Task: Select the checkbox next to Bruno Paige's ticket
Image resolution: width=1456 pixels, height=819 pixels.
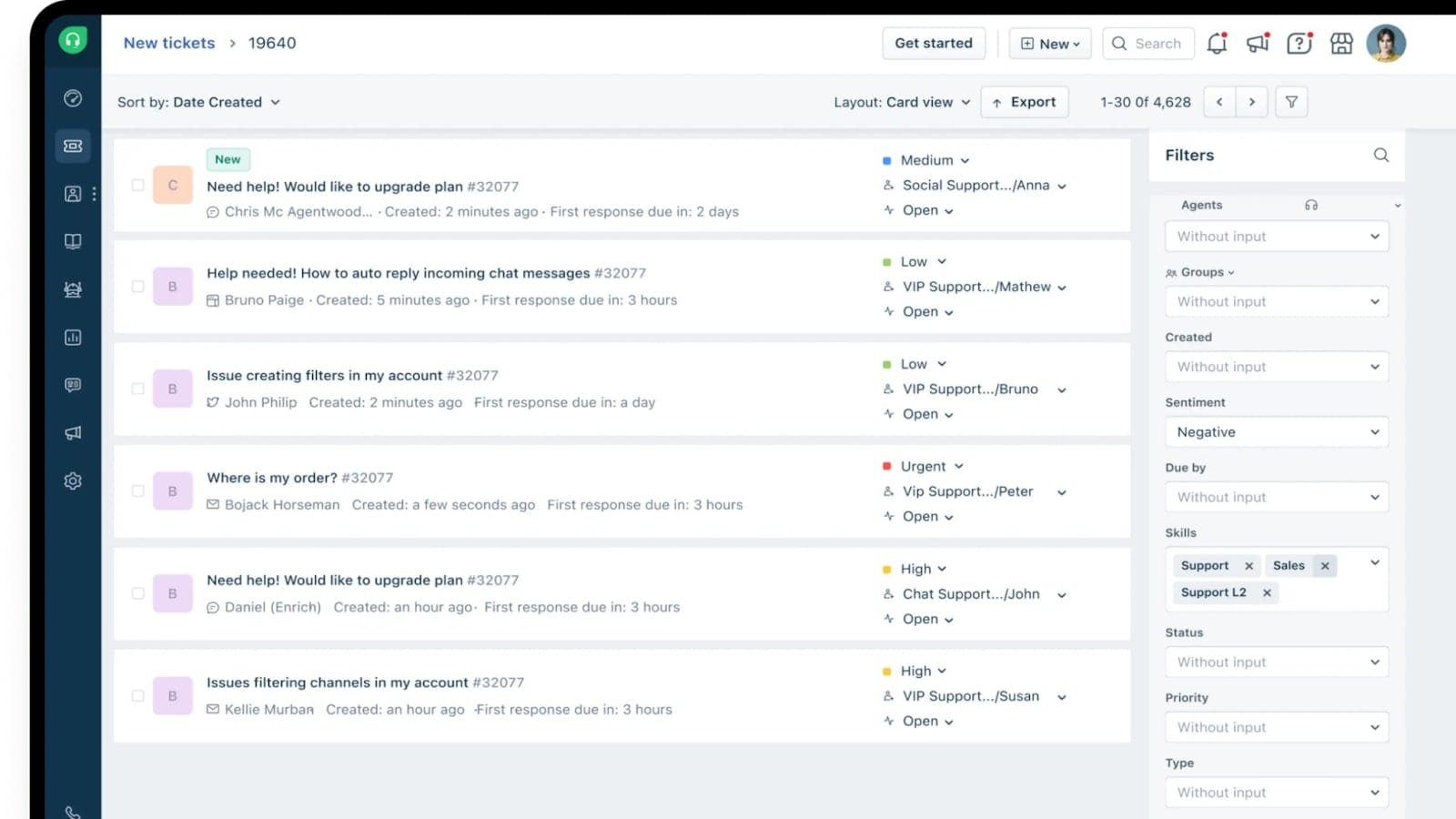Action: click(137, 286)
